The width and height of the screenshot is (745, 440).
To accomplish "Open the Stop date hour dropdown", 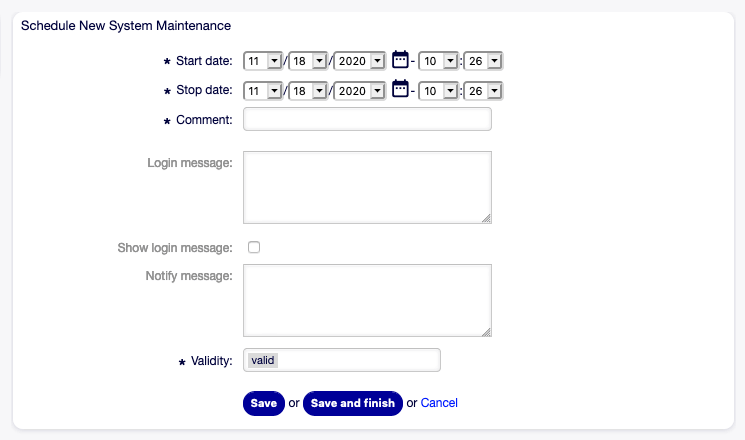I will (438, 91).
